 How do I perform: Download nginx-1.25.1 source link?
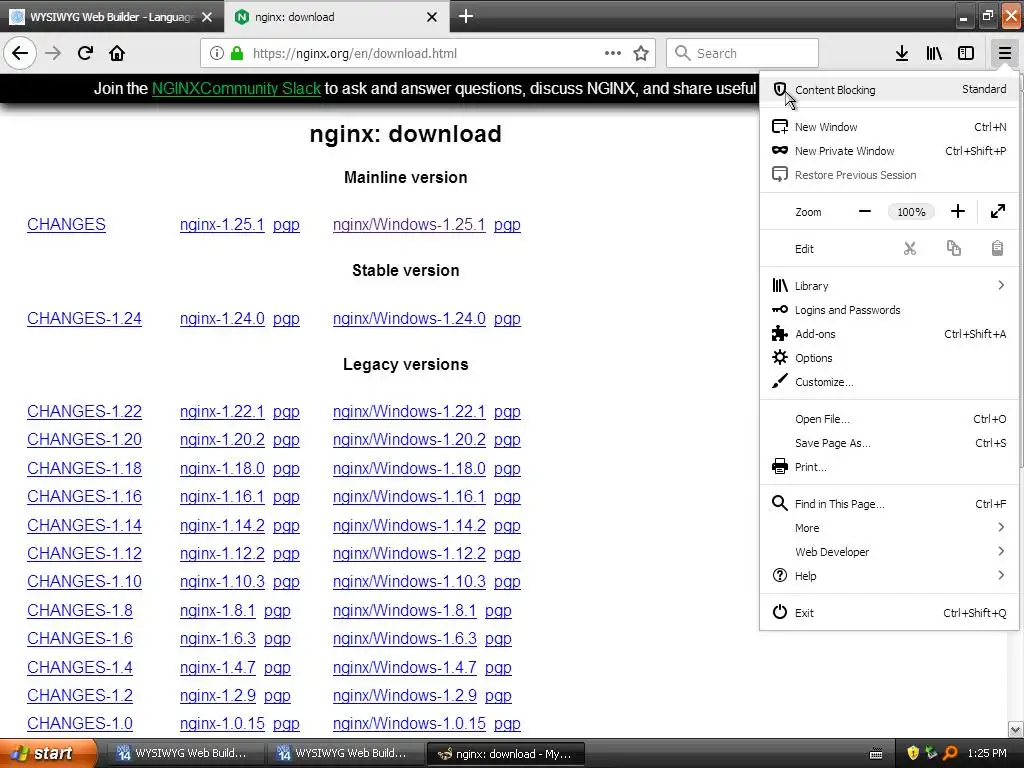pyautogui.click(x=222, y=225)
